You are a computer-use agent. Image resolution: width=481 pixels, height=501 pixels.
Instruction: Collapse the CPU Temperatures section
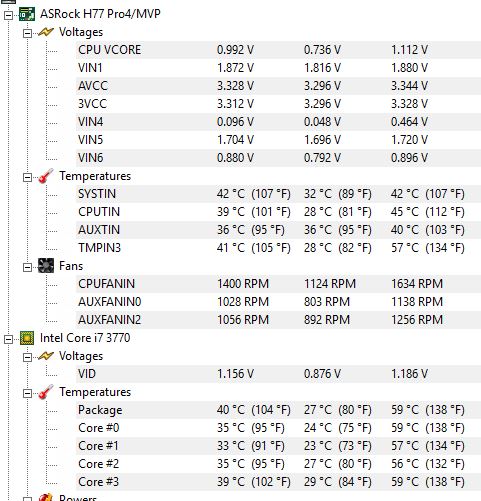27,393
